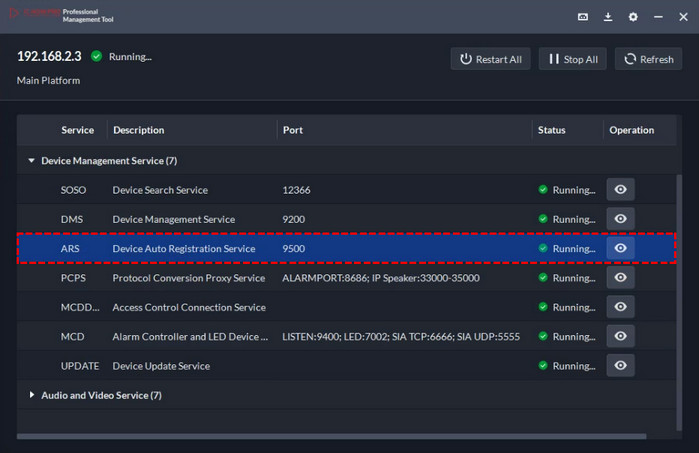Click the horizontal scrollbar at bottom

pyautogui.click(x=332, y=437)
